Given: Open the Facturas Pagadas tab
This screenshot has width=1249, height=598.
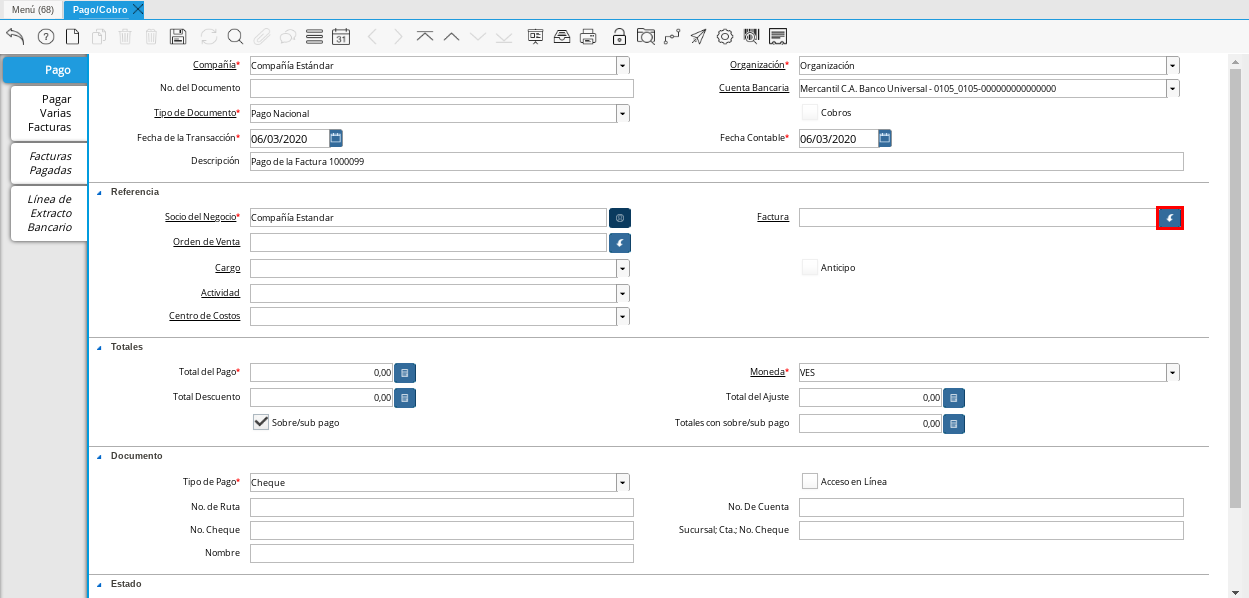Looking at the screenshot, I should pos(49,163).
